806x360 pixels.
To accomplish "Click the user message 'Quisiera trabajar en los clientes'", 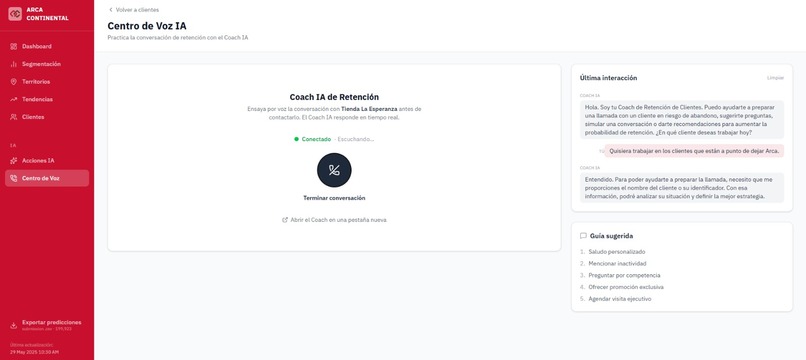I will pos(694,151).
